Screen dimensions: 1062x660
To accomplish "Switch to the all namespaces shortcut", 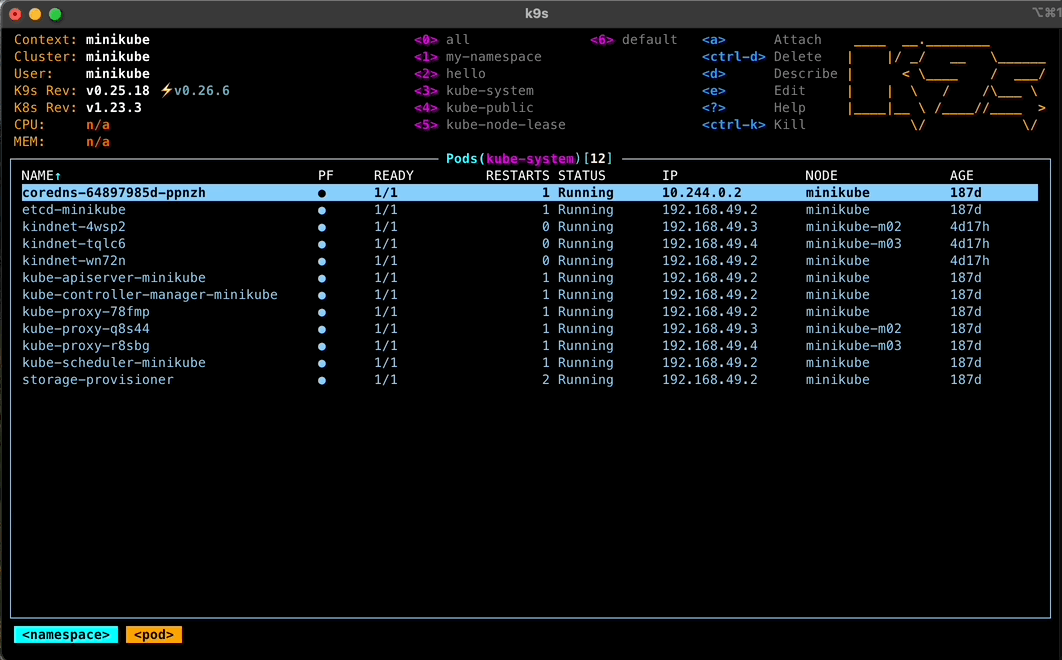I will point(442,39).
